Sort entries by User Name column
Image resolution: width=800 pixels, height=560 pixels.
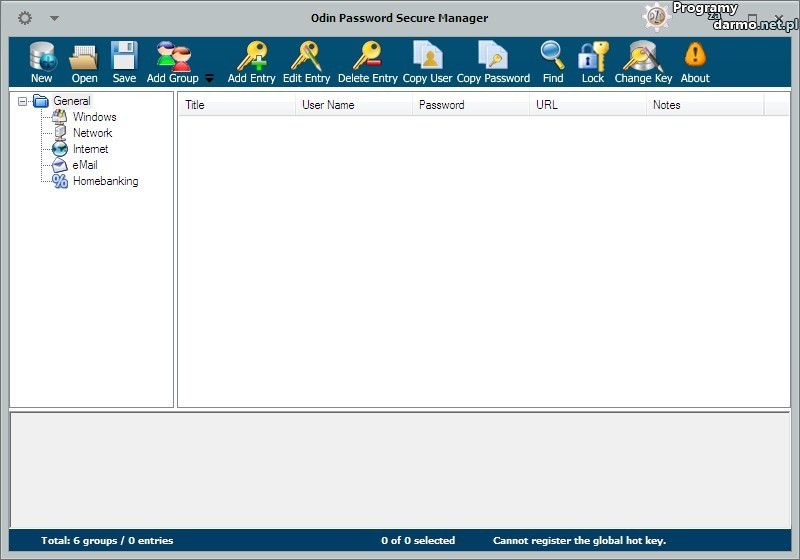tap(353, 105)
